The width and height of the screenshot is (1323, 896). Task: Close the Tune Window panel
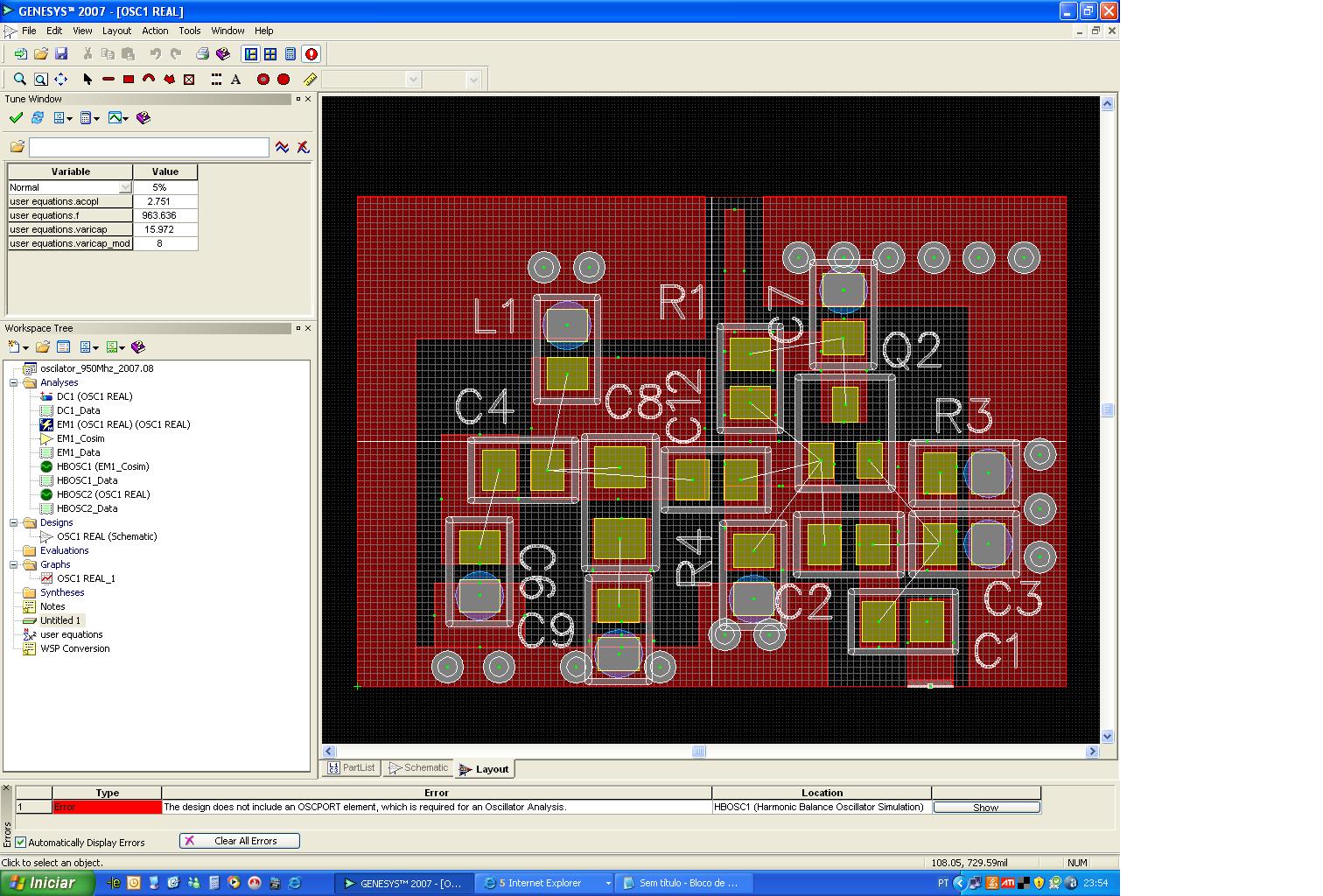tap(307, 99)
